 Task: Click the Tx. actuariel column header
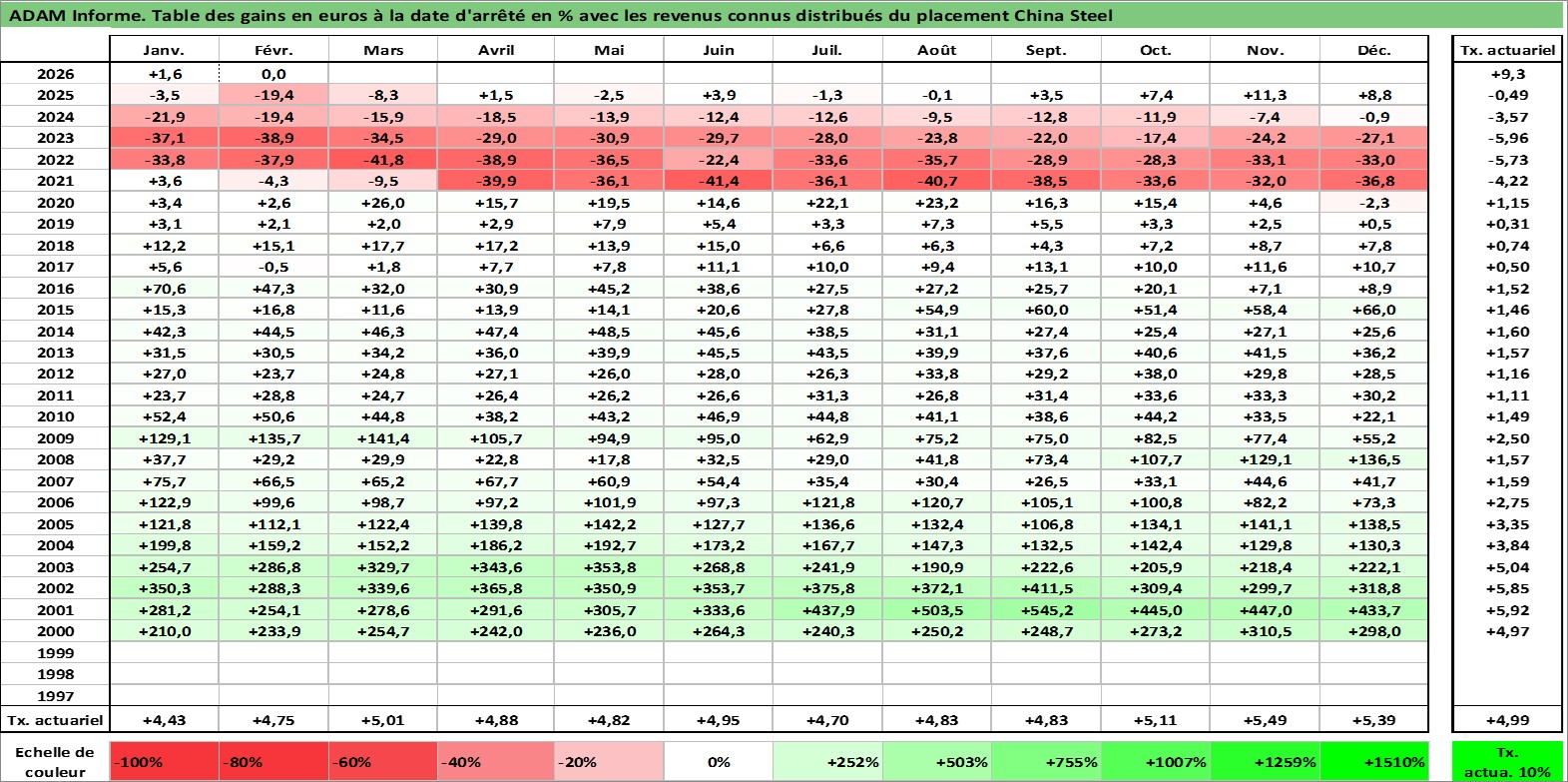tap(1507, 50)
